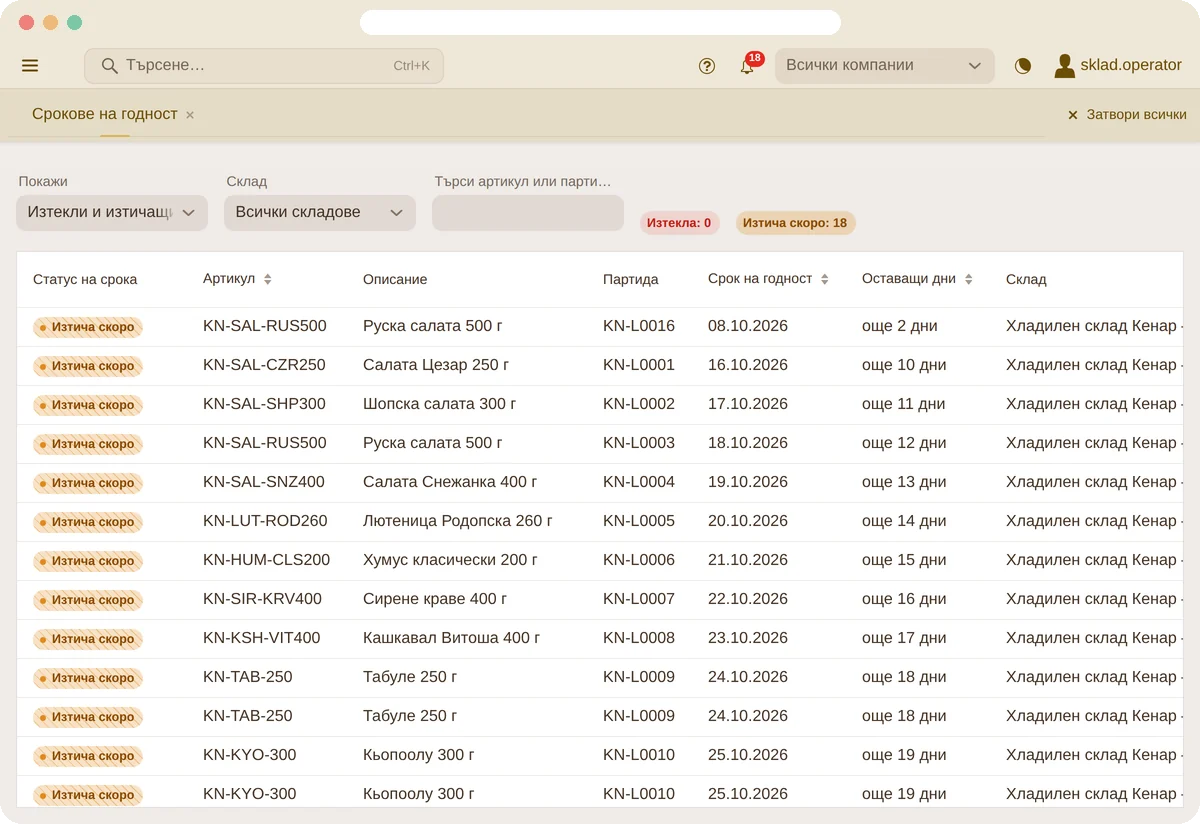The height and width of the screenshot is (824, 1200).
Task: Open the hamburger navigation menu
Action: (30, 66)
